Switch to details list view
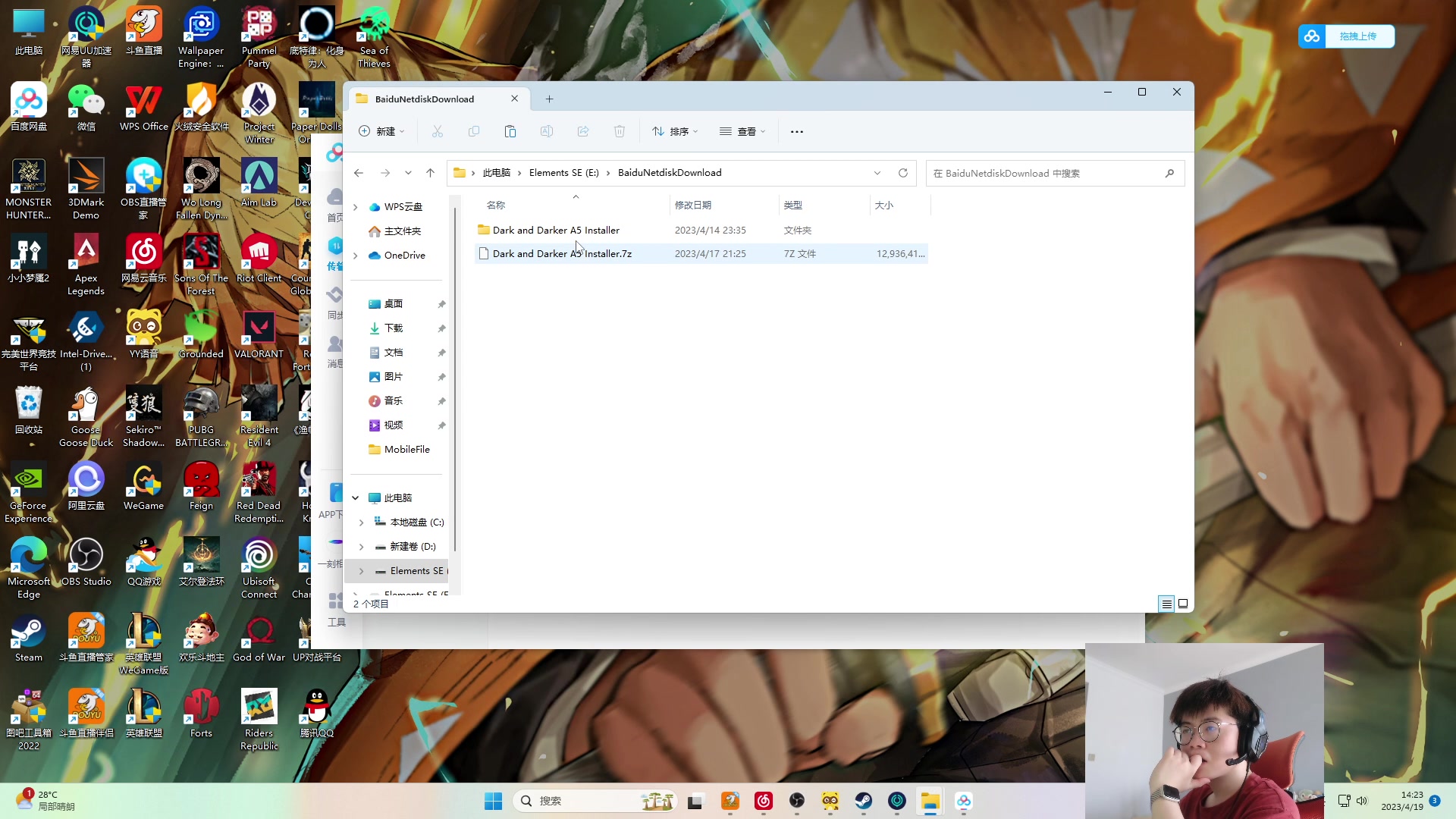This screenshot has height=819, width=1456. point(1166,604)
